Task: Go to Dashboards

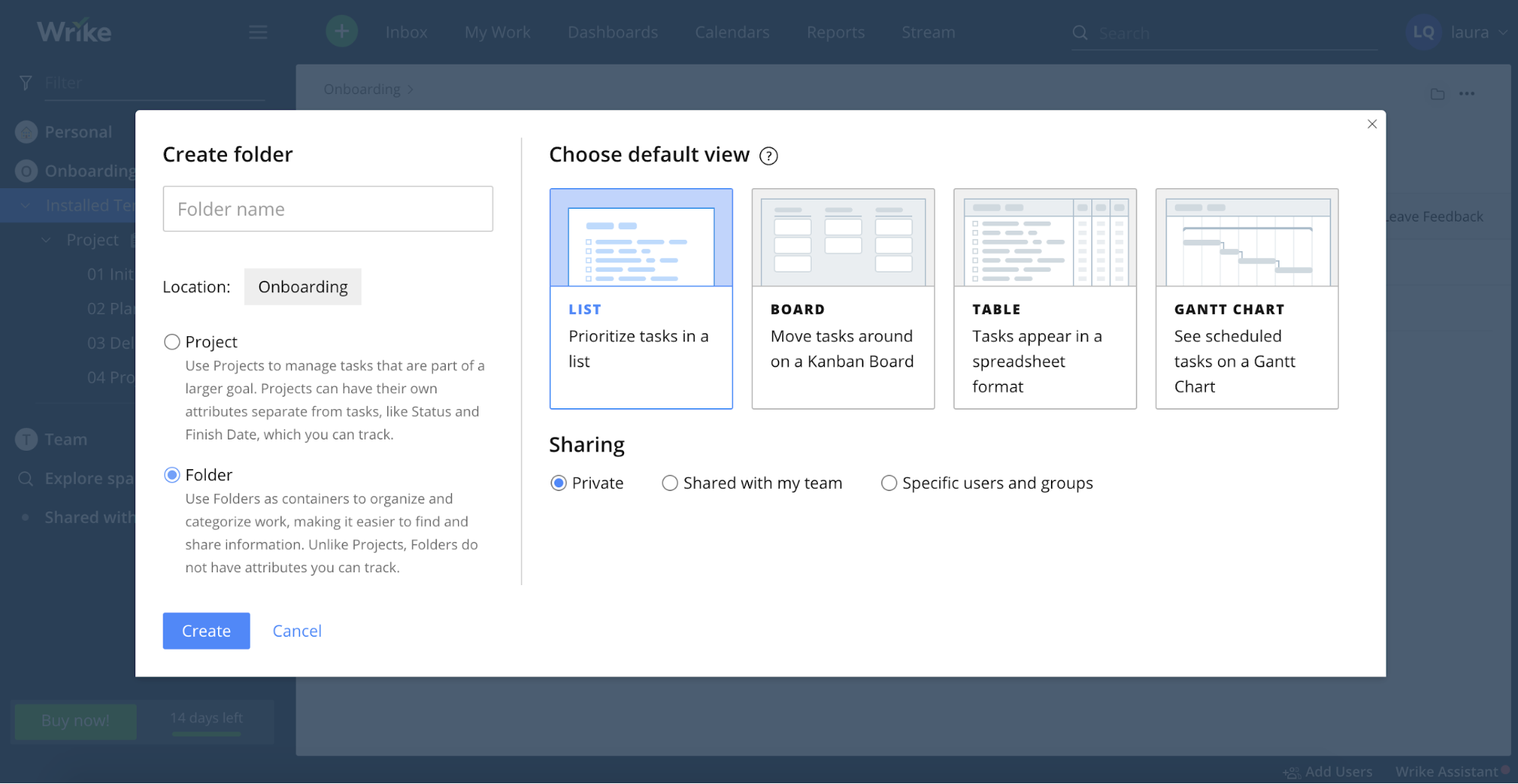Action: tap(613, 33)
